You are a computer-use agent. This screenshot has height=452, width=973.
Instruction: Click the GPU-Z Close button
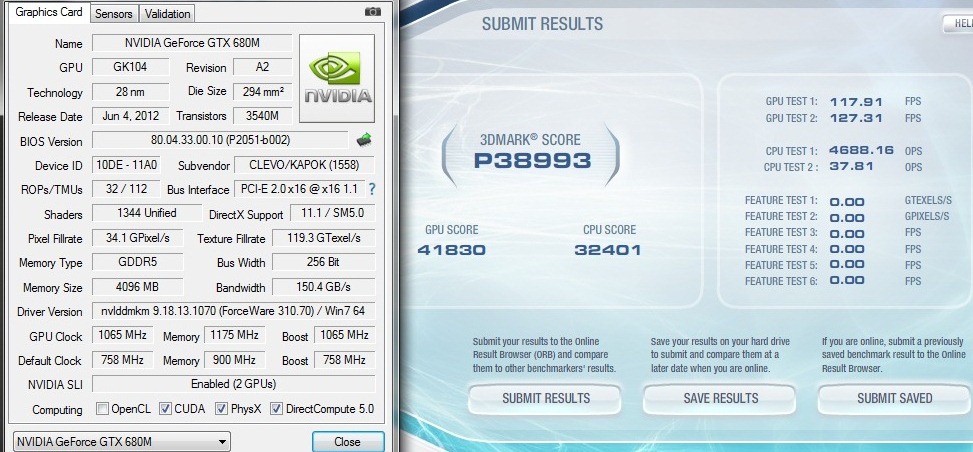point(348,442)
